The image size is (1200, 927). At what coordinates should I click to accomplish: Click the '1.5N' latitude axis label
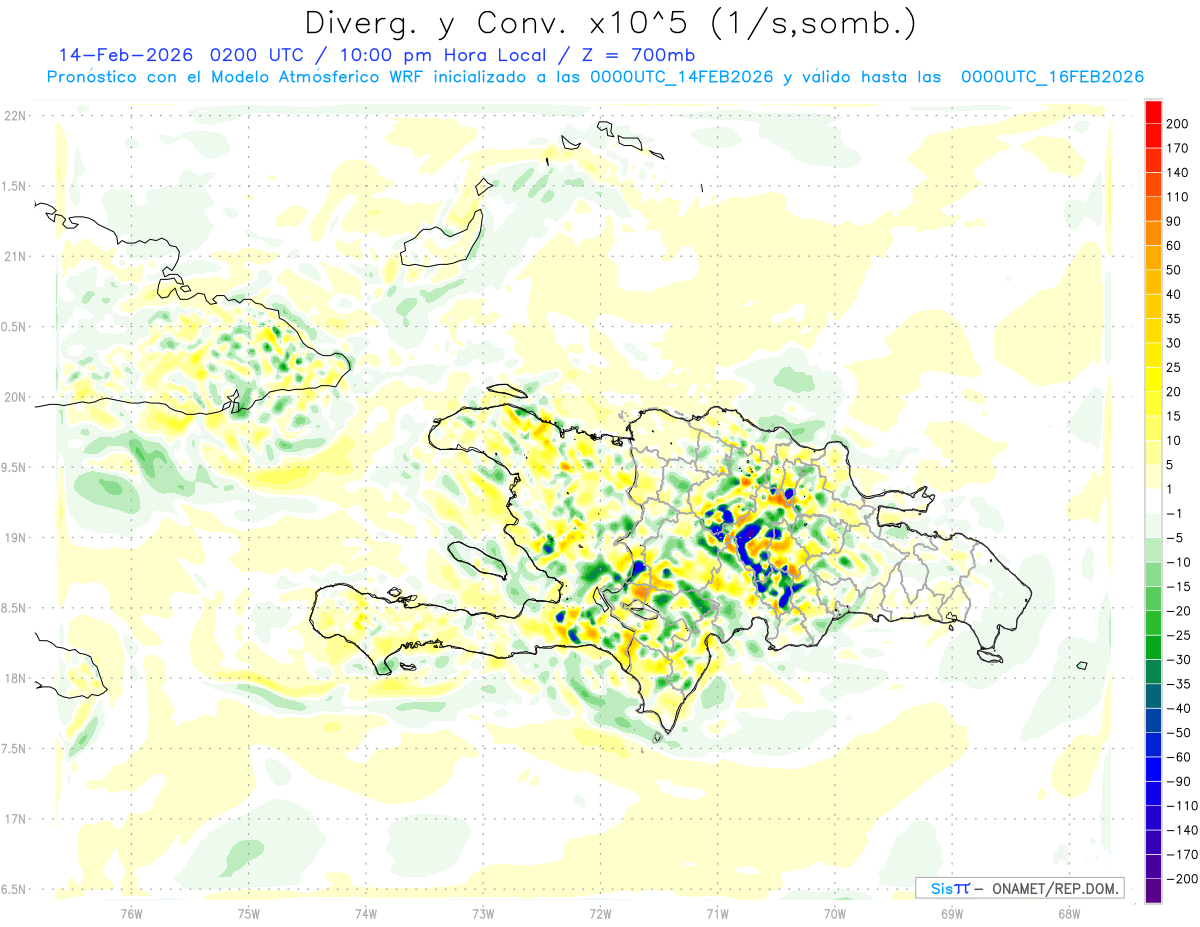pyautogui.click(x=15, y=186)
